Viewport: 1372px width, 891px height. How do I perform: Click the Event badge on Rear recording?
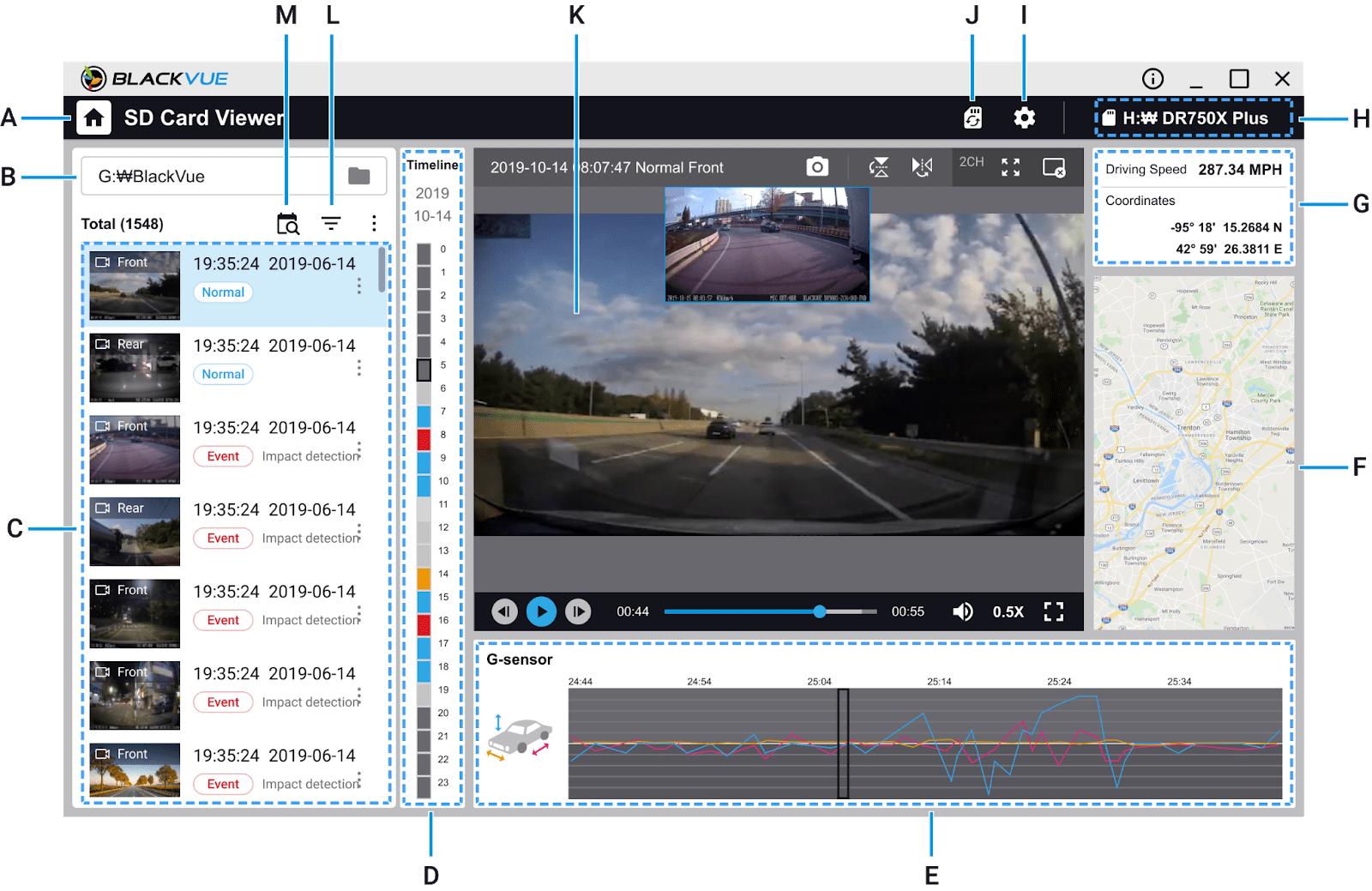click(x=223, y=539)
